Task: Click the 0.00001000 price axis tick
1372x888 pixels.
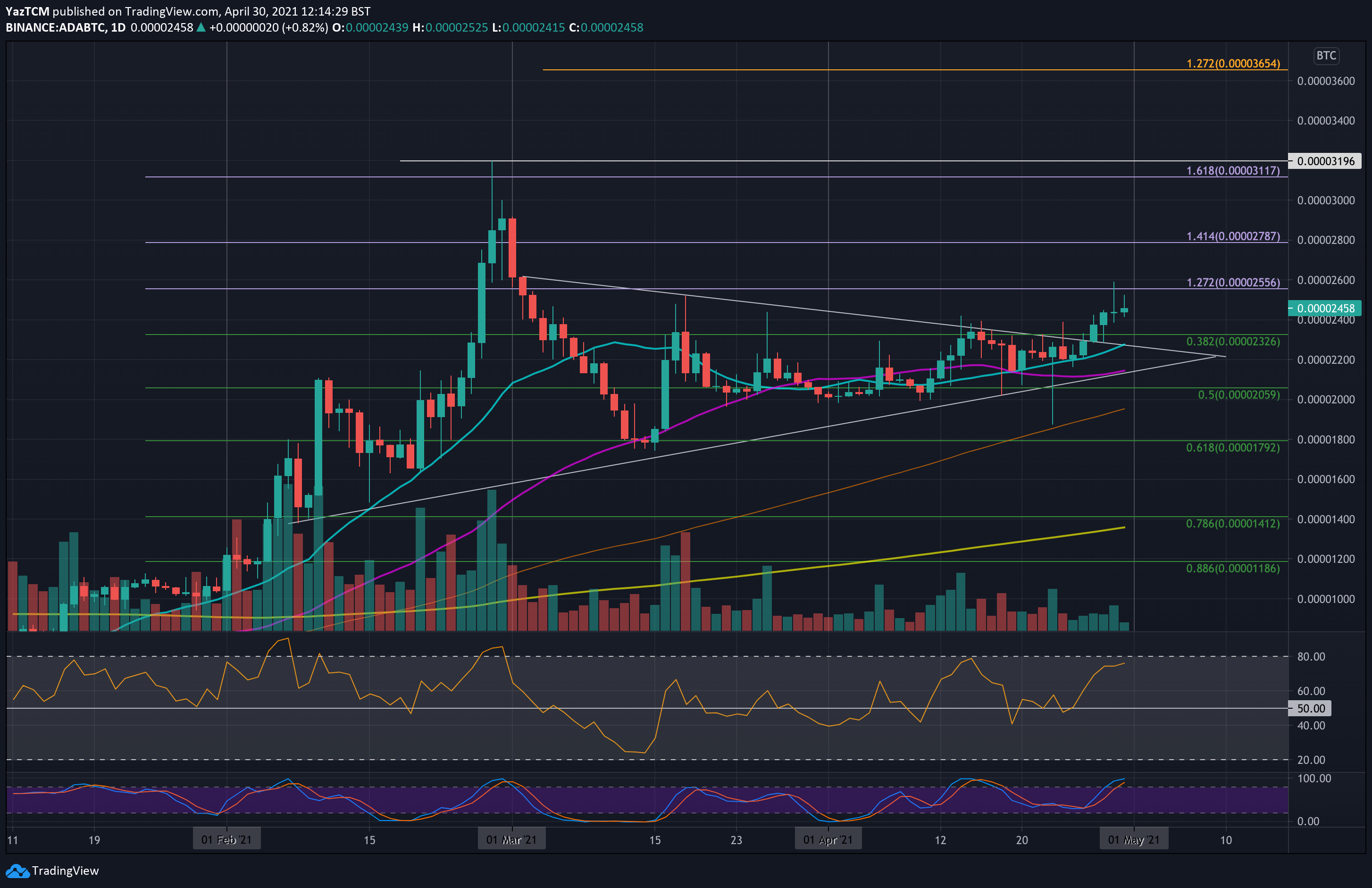Action: (1326, 599)
